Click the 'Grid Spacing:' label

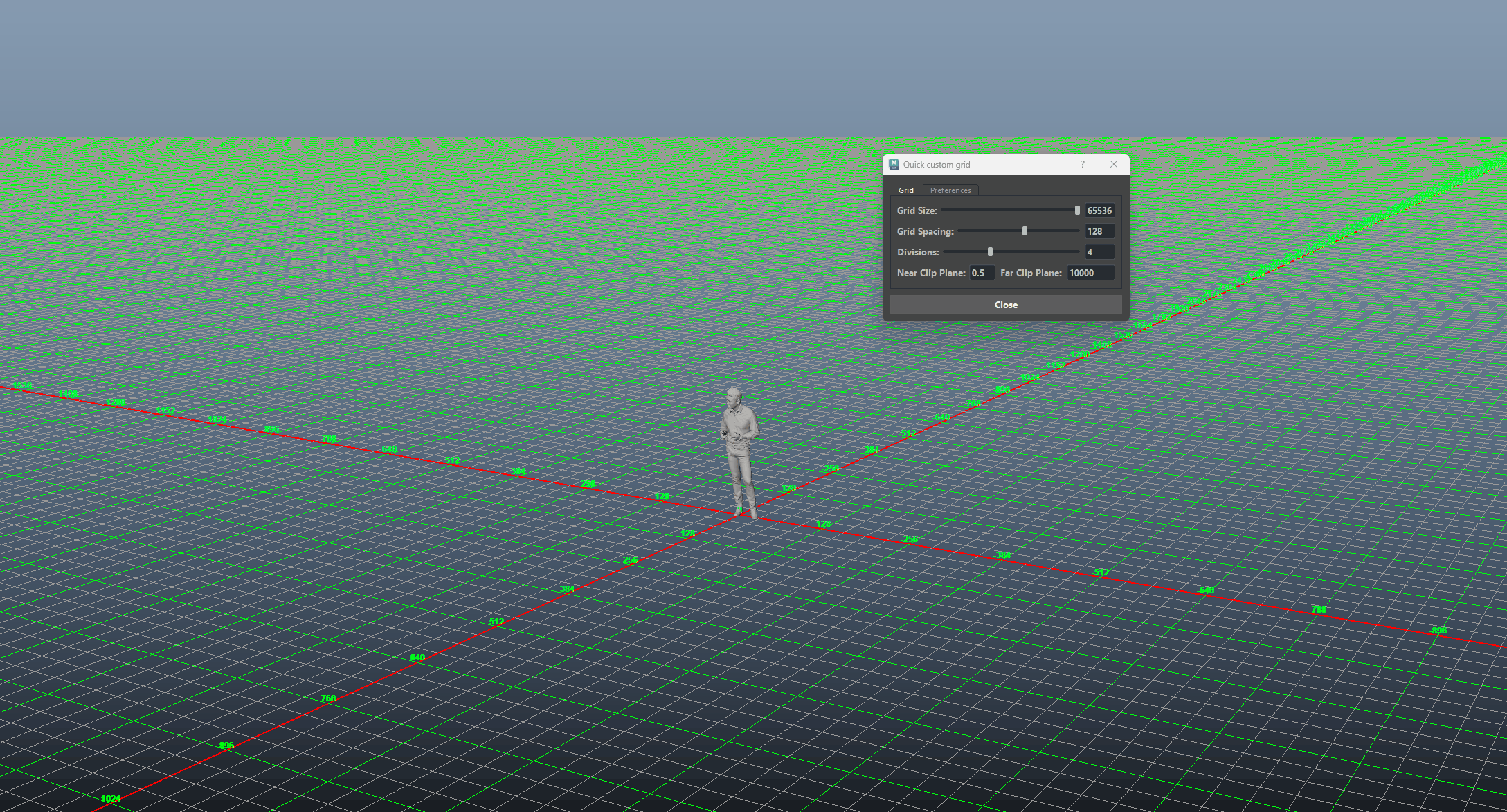(926, 231)
